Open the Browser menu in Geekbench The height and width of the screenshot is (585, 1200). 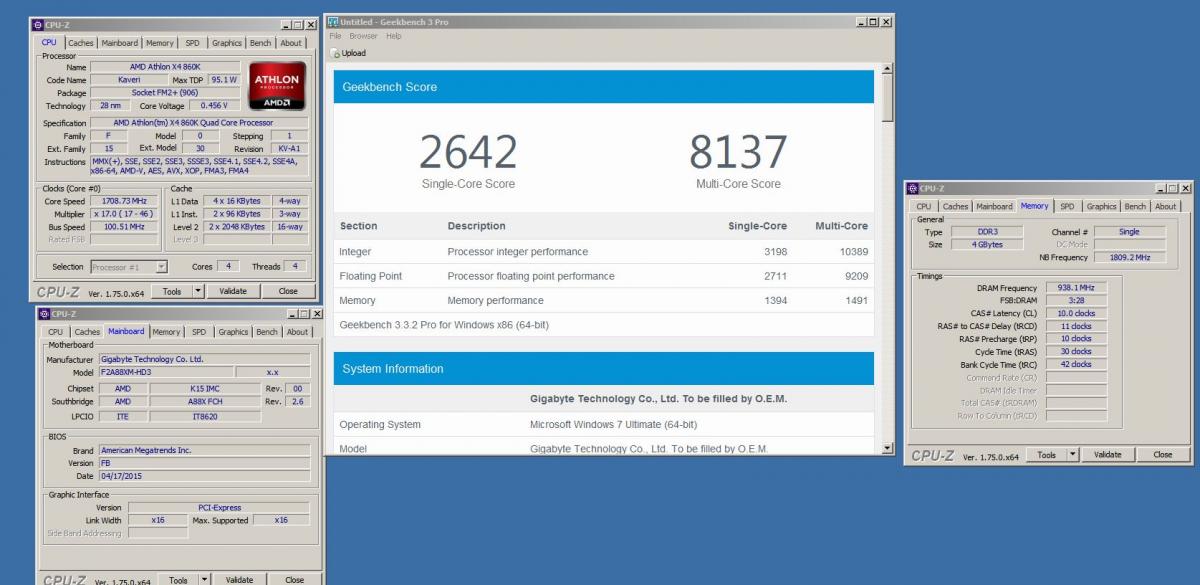pyautogui.click(x=363, y=36)
